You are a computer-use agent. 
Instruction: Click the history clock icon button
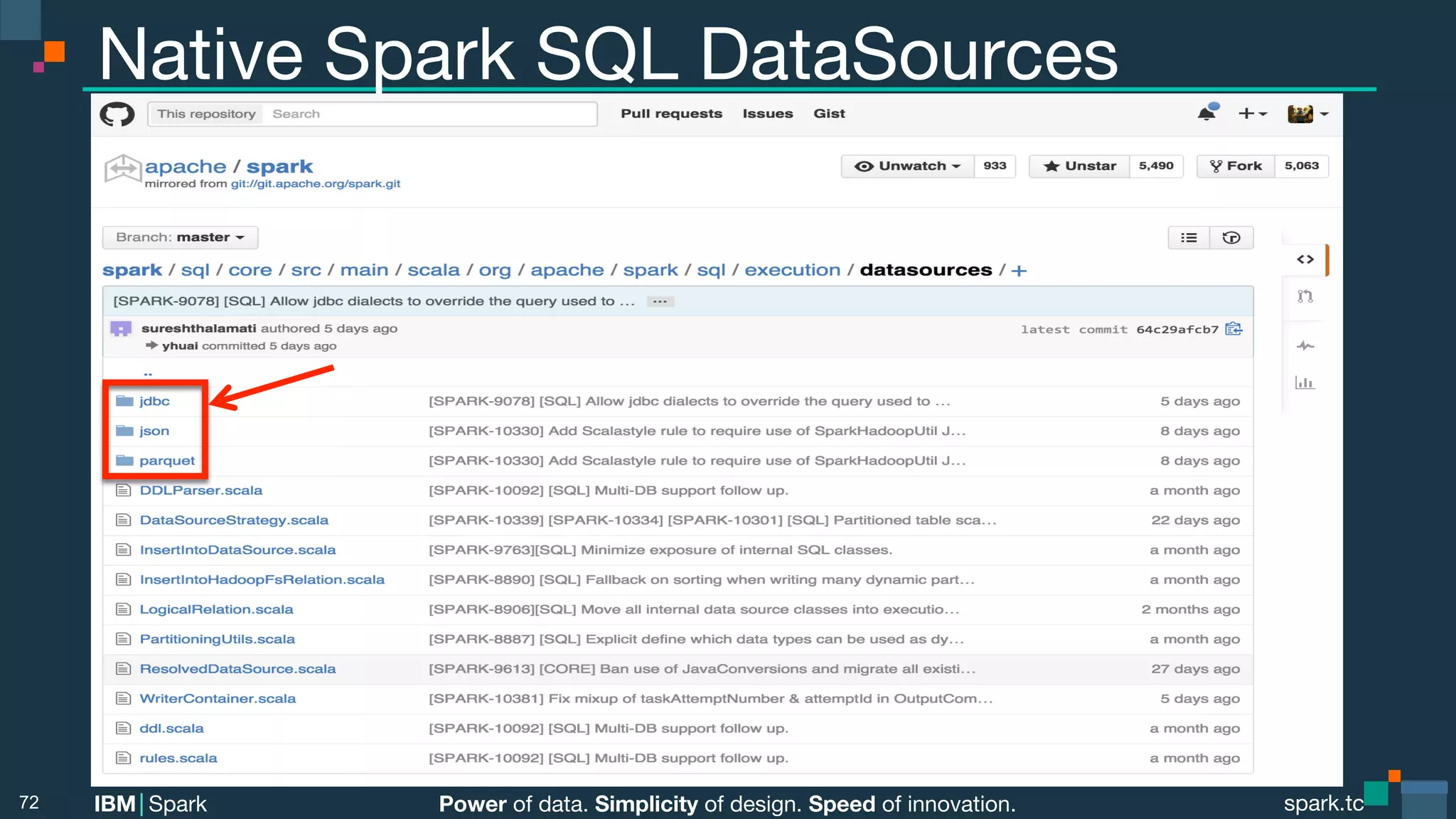1231,237
